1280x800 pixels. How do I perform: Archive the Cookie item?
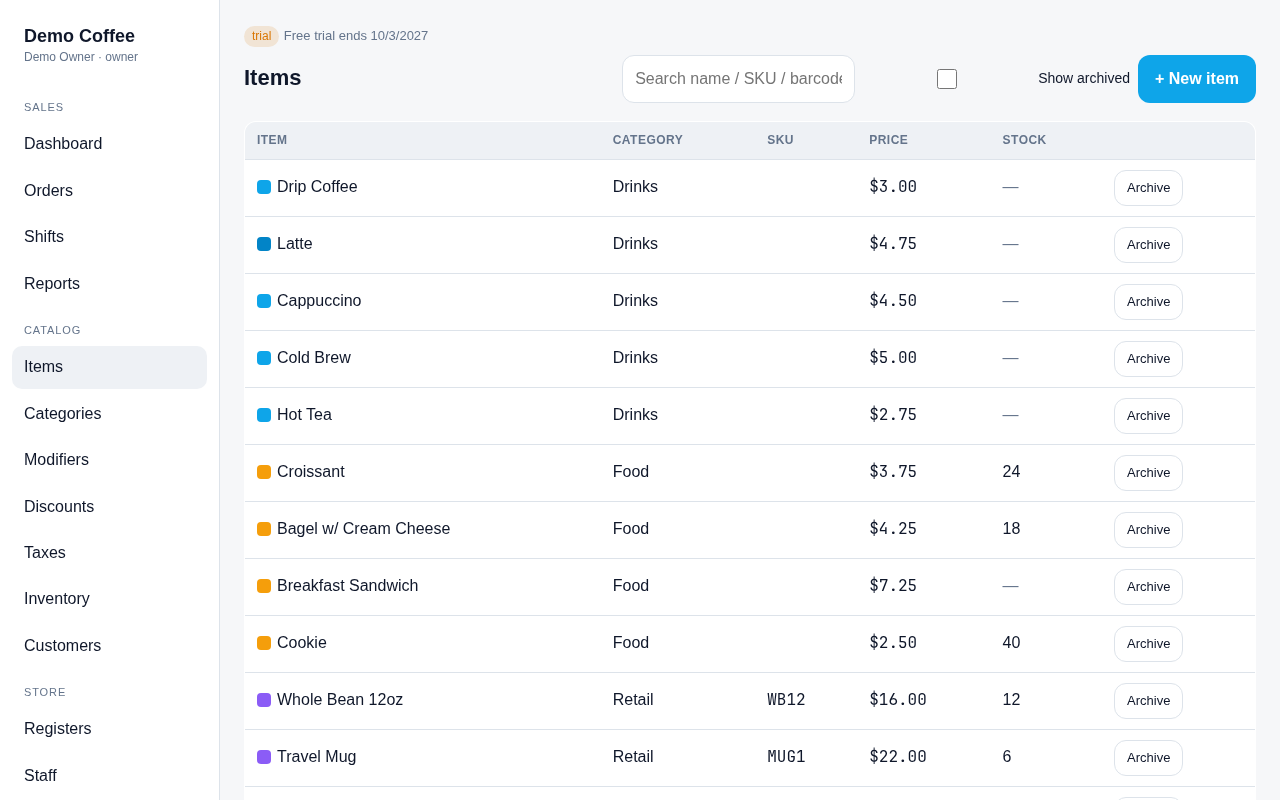[1148, 644]
